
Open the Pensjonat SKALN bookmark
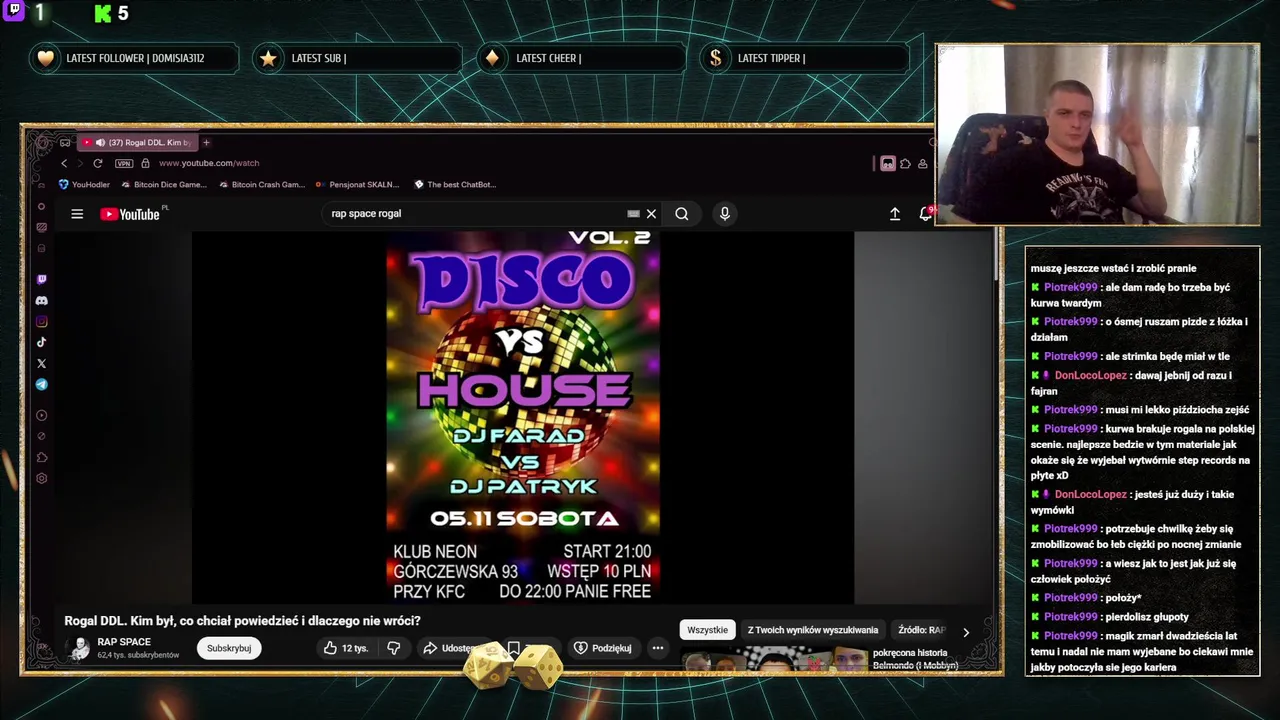point(357,185)
